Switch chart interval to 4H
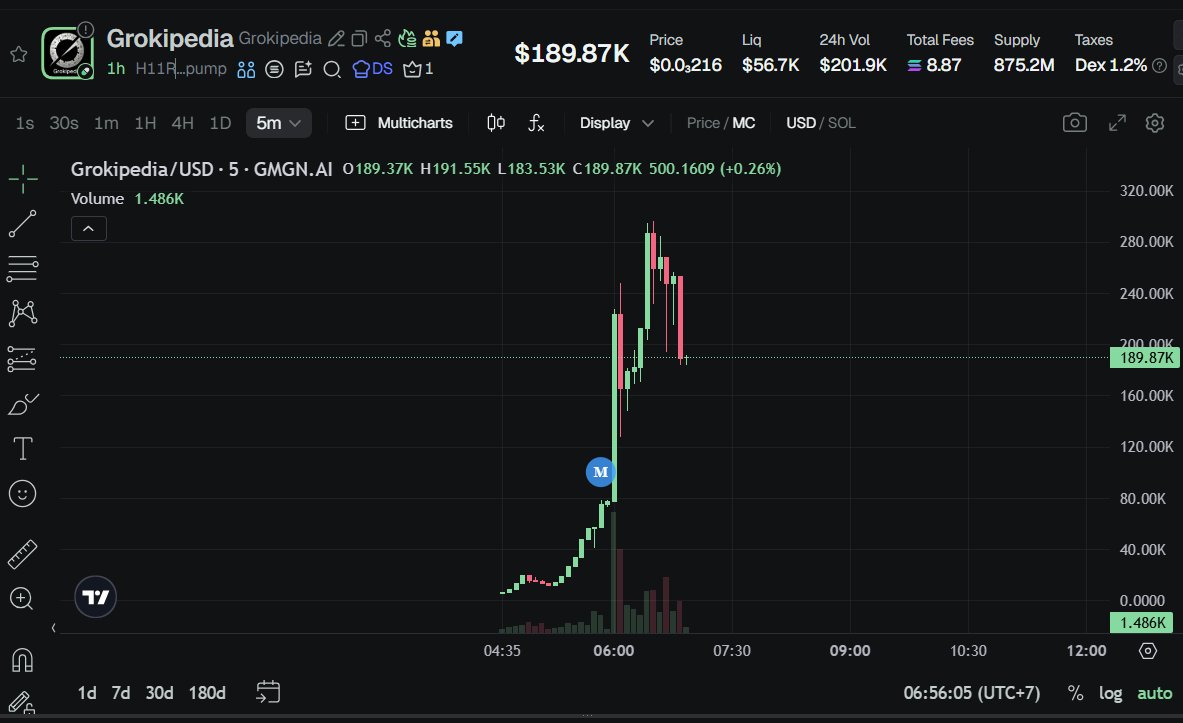This screenshot has width=1183, height=723. (x=183, y=123)
